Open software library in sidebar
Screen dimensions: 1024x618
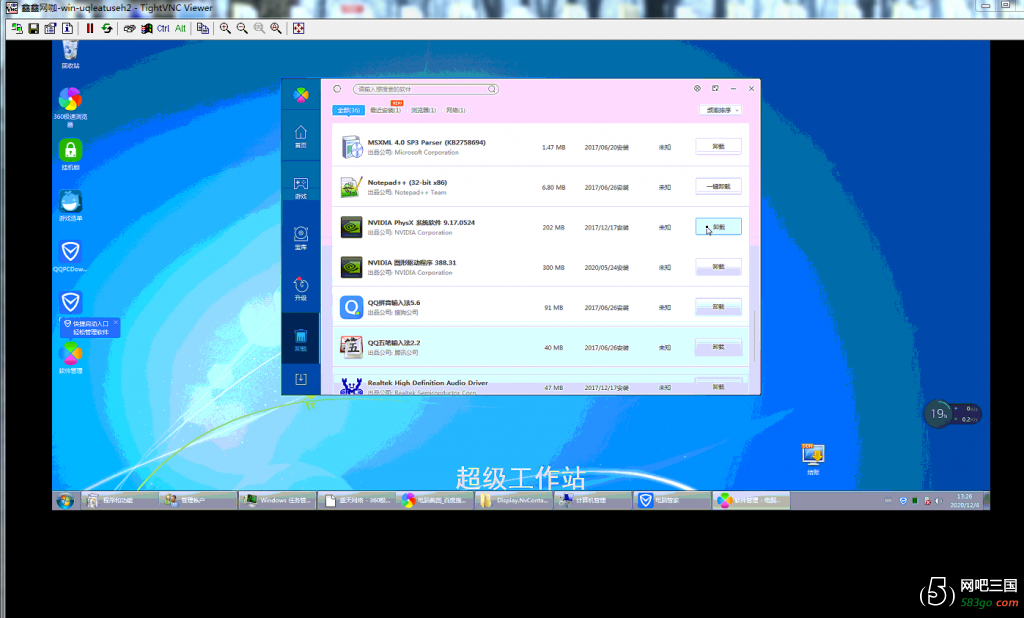300,238
